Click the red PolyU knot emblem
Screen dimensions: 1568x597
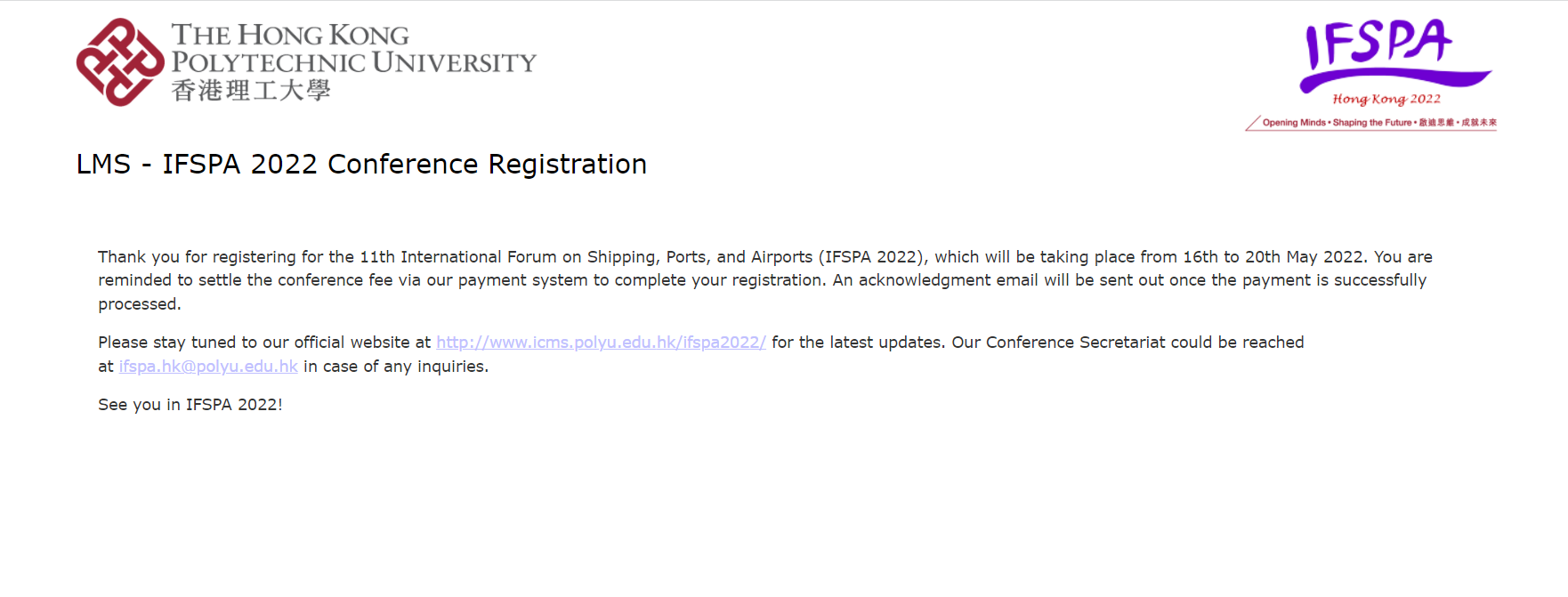tap(120, 62)
